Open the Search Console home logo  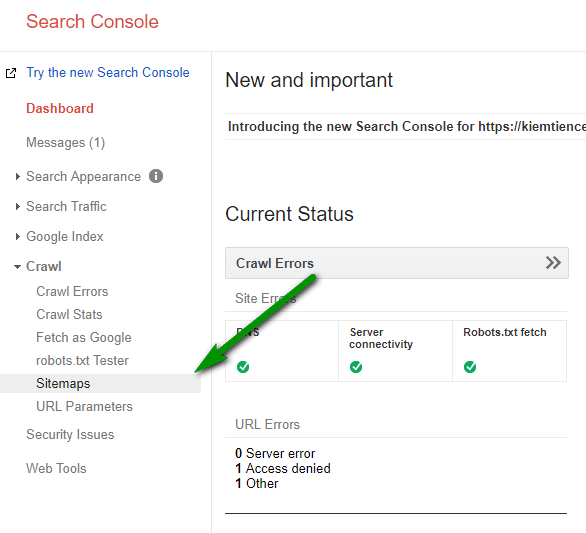click(x=92, y=22)
